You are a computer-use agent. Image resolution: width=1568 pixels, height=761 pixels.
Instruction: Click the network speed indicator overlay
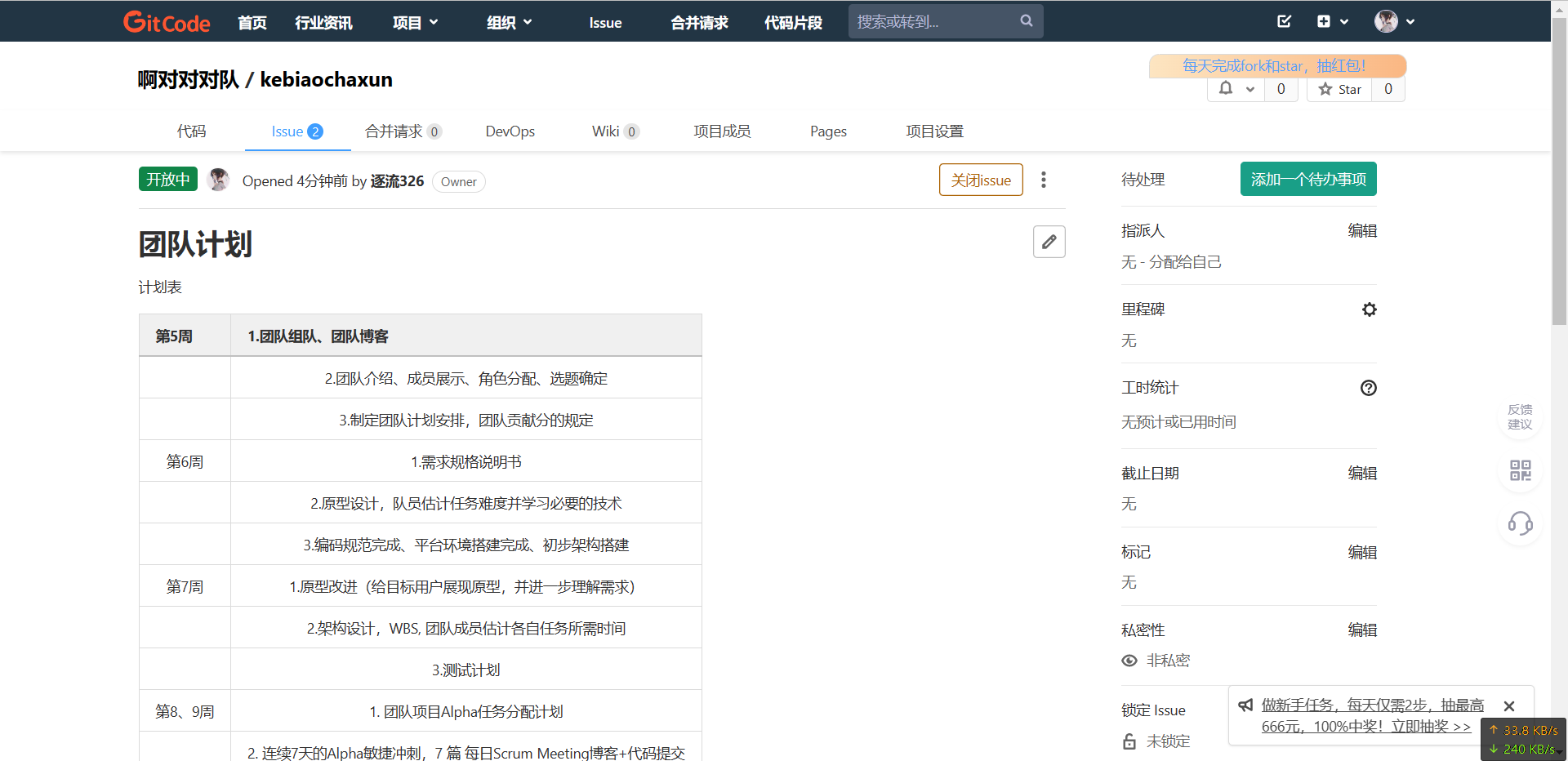[x=1523, y=740]
